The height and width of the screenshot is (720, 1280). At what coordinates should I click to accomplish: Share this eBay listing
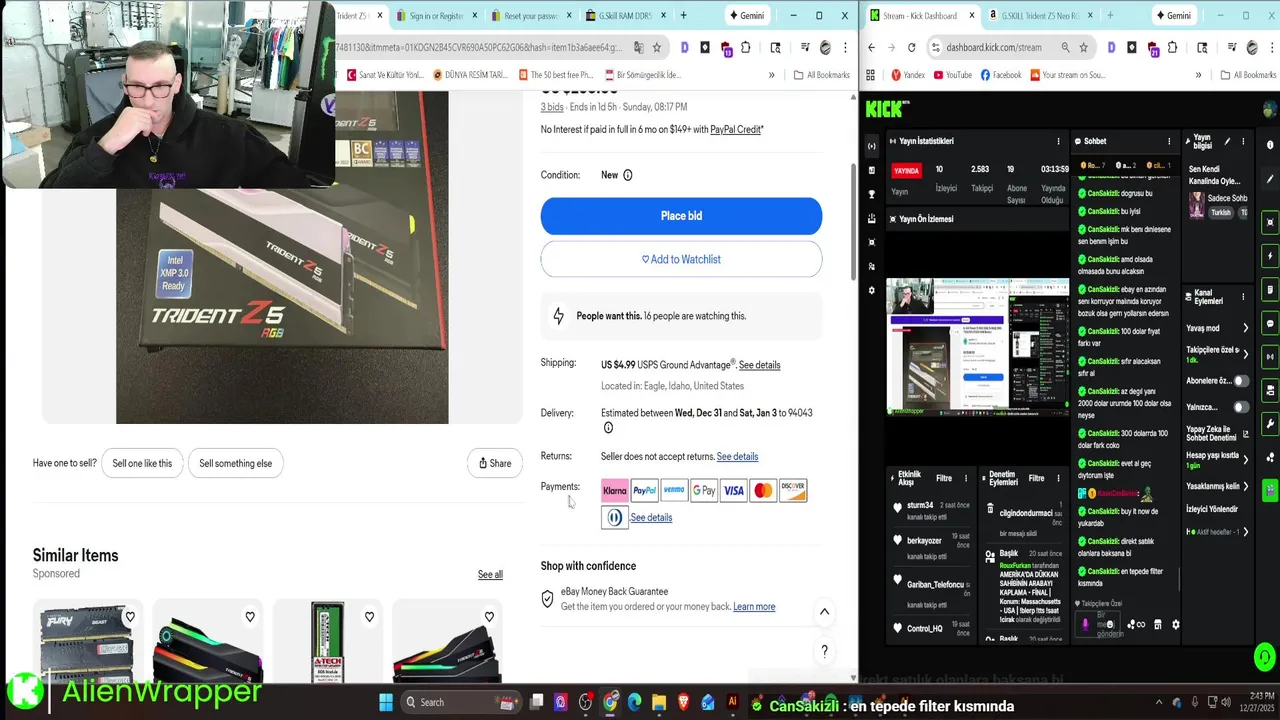[x=494, y=463]
